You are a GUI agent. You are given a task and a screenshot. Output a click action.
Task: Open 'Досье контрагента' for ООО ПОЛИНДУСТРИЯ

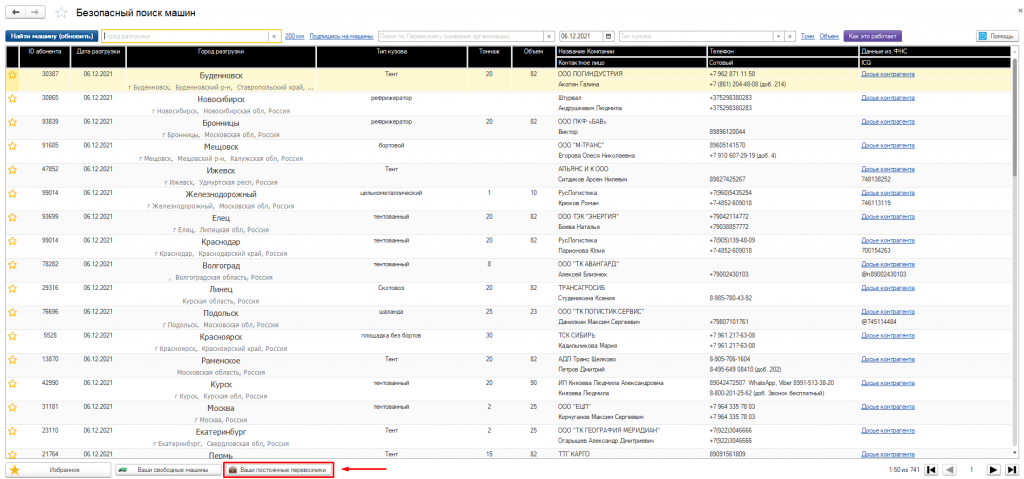coord(888,74)
